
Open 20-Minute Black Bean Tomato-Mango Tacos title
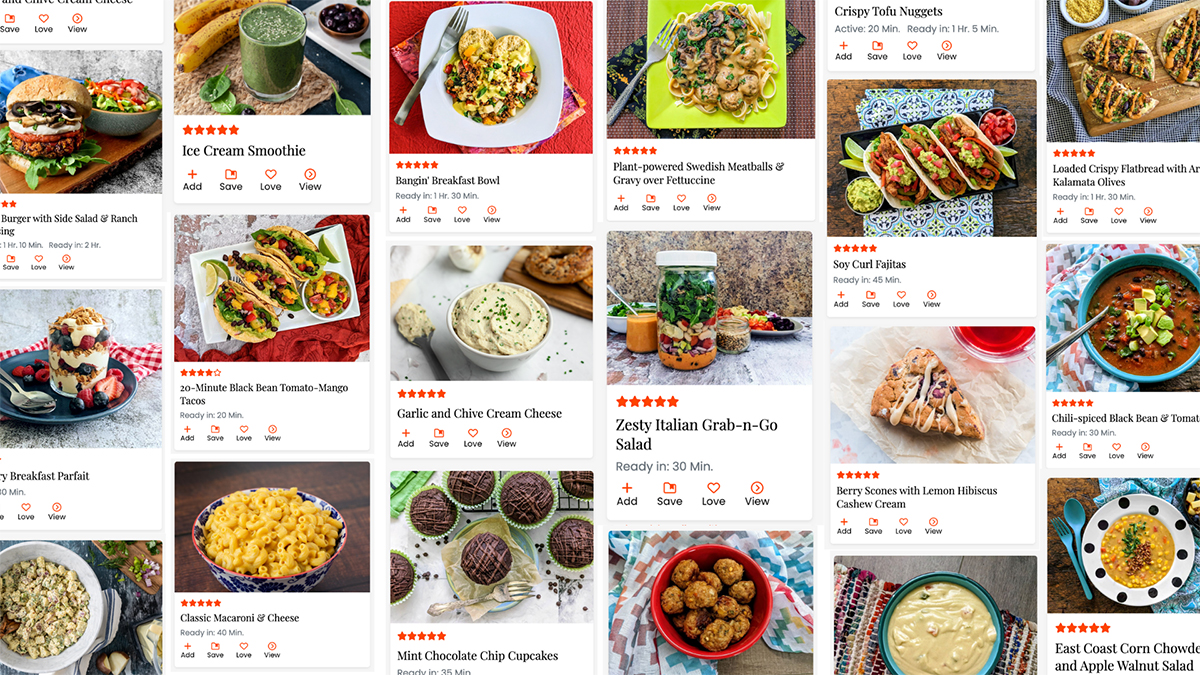click(264, 394)
